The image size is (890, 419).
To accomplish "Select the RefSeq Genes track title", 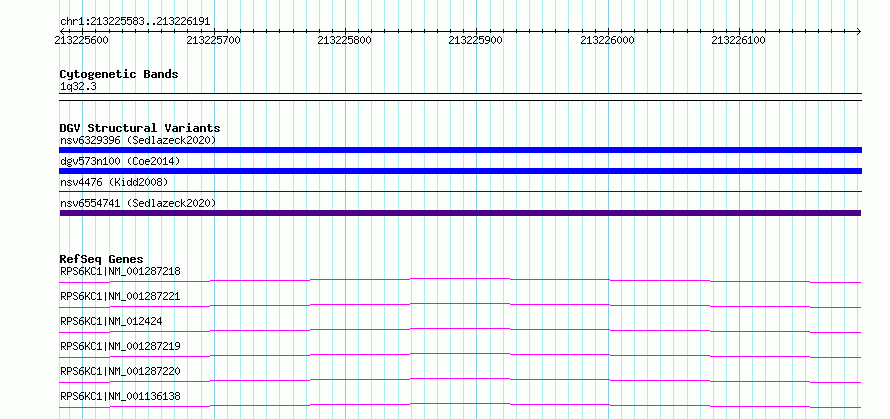I will coord(102,259).
